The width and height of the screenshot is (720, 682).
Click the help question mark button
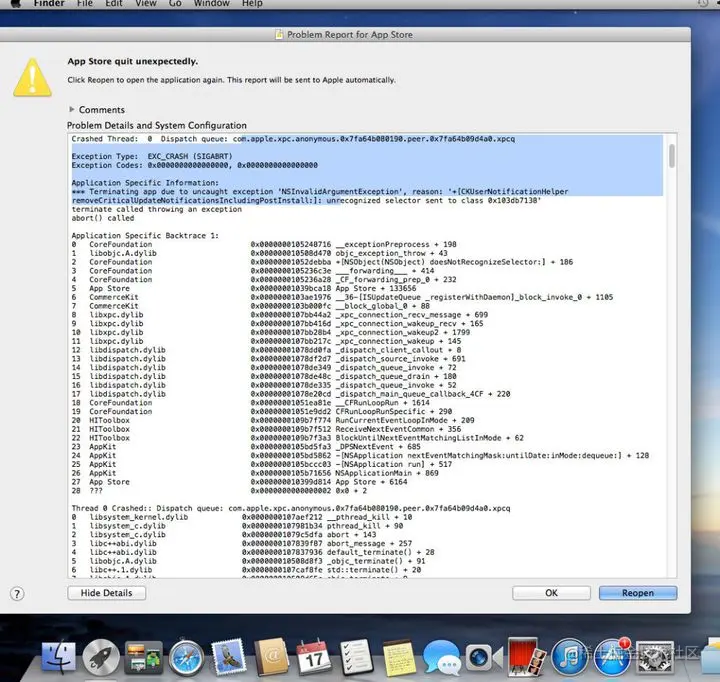[x=17, y=594]
